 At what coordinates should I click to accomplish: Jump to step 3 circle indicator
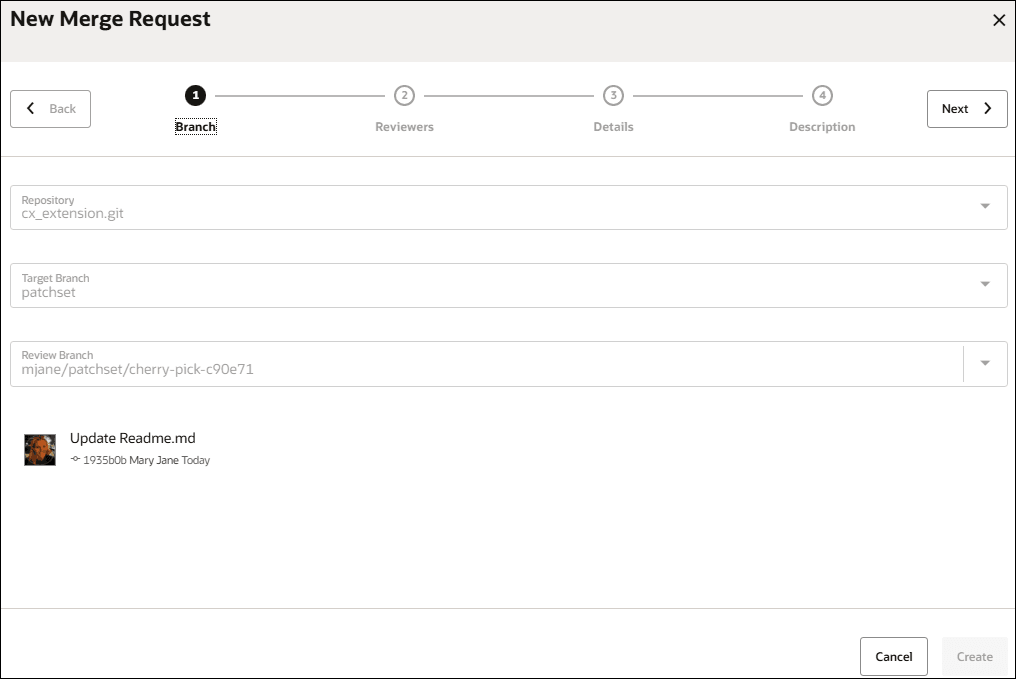pyautogui.click(x=613, y=95)
